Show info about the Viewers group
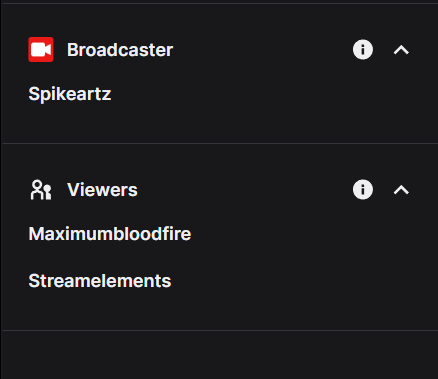438x379 pixels. click(x=363, y=190)
